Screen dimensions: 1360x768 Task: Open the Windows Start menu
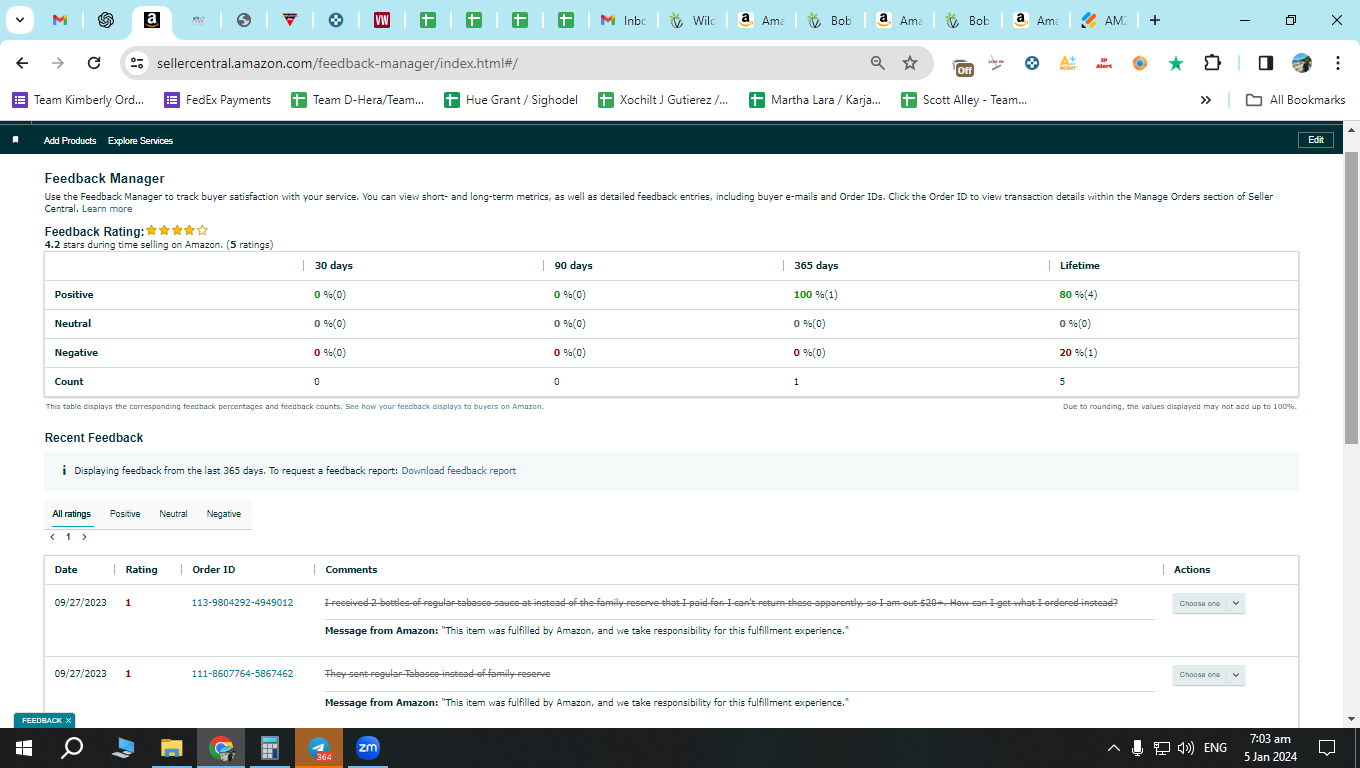[24, 748]
